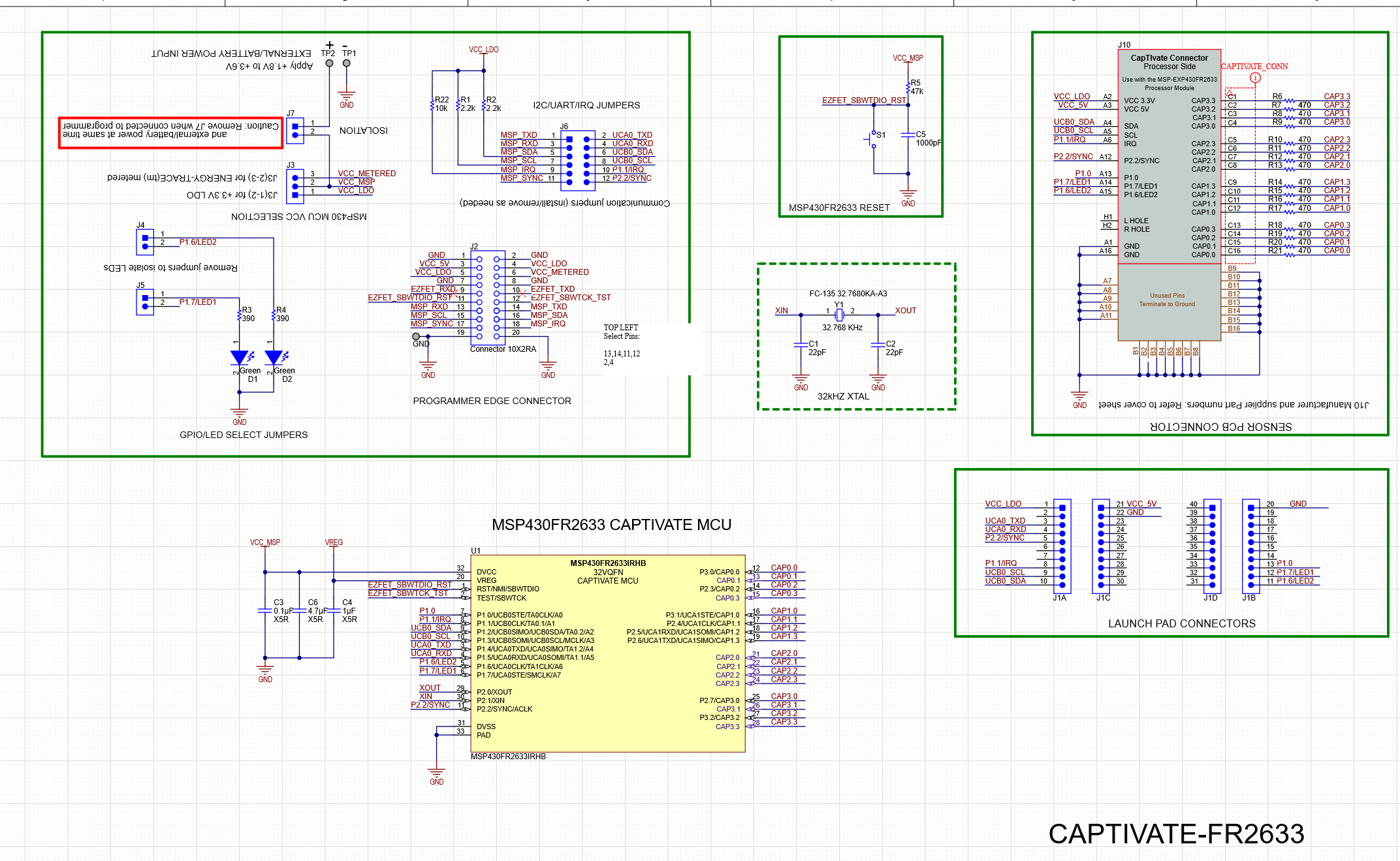This screenshot has width=1400, height=861.
Task: Click the red info marker near CAPTIVATE_CONN
Action: click(1254, 78)
